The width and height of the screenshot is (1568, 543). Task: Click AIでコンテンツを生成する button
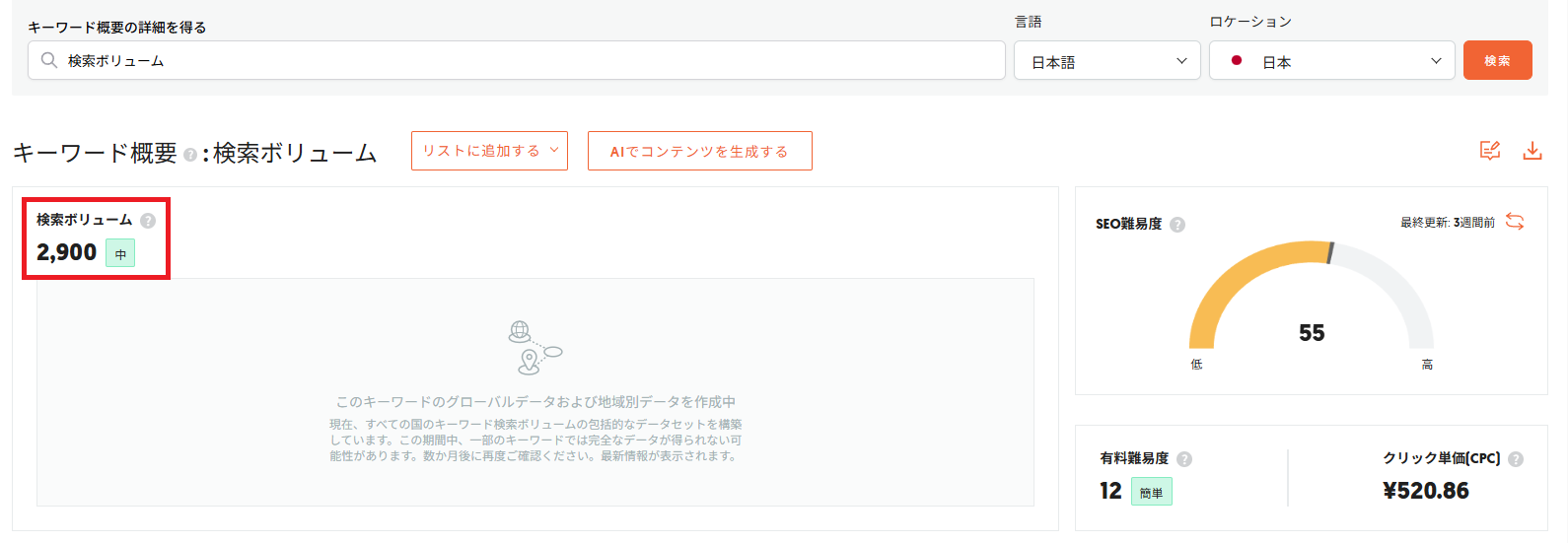point(699,151)
